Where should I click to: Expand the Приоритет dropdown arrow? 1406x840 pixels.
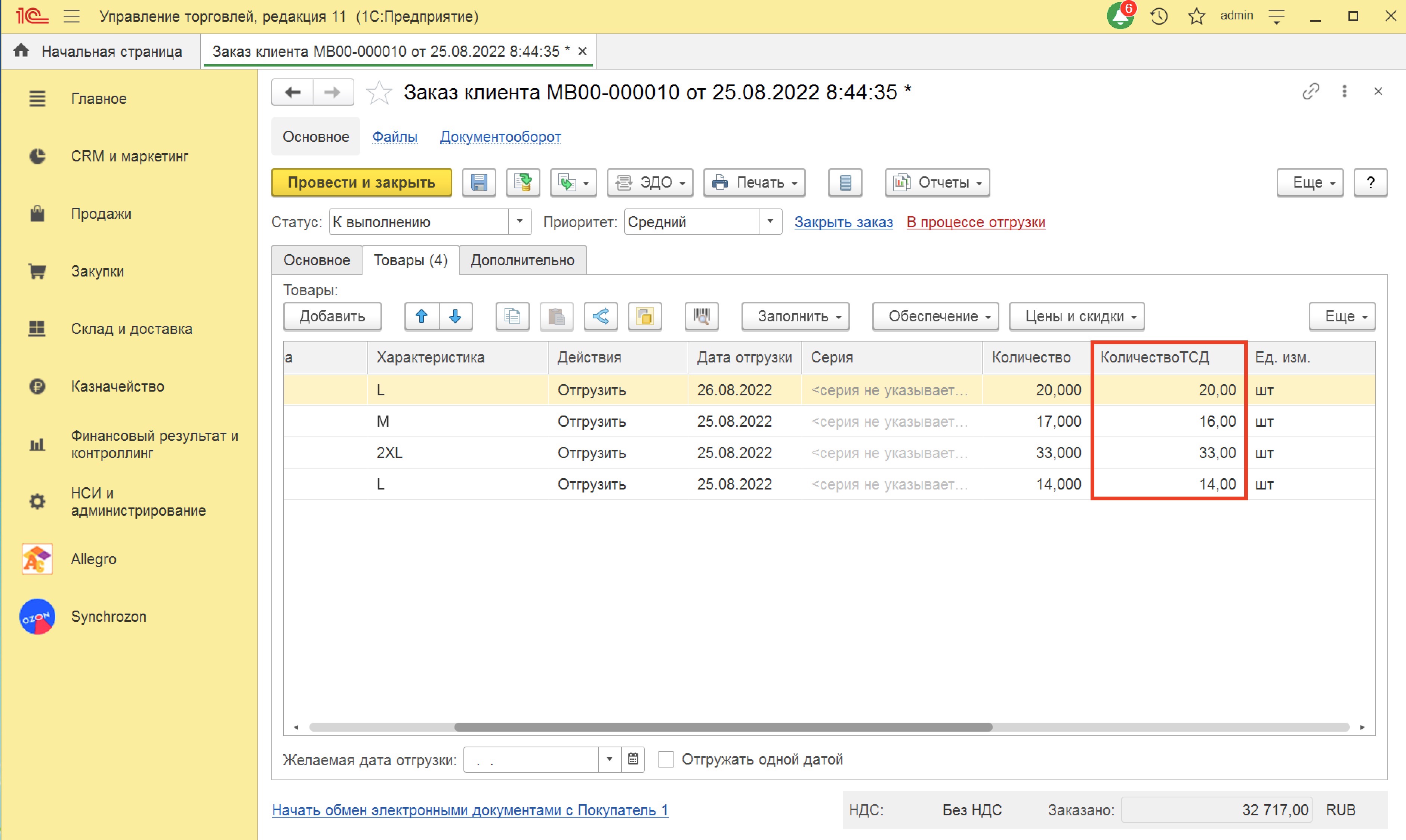(770, 221)
